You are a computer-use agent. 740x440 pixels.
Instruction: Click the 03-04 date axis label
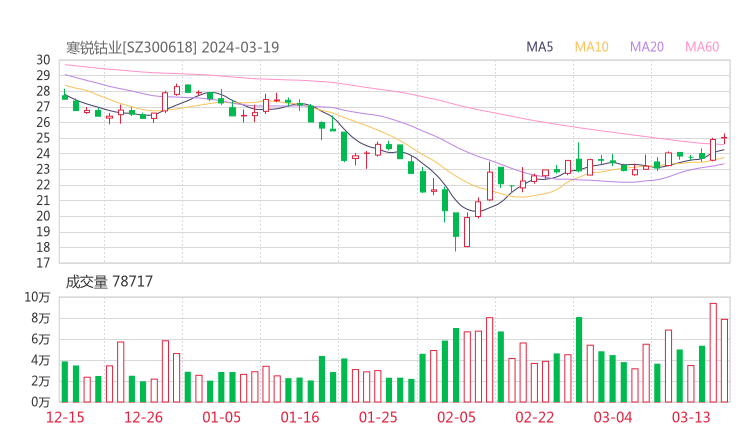click(x=613, y=417)
